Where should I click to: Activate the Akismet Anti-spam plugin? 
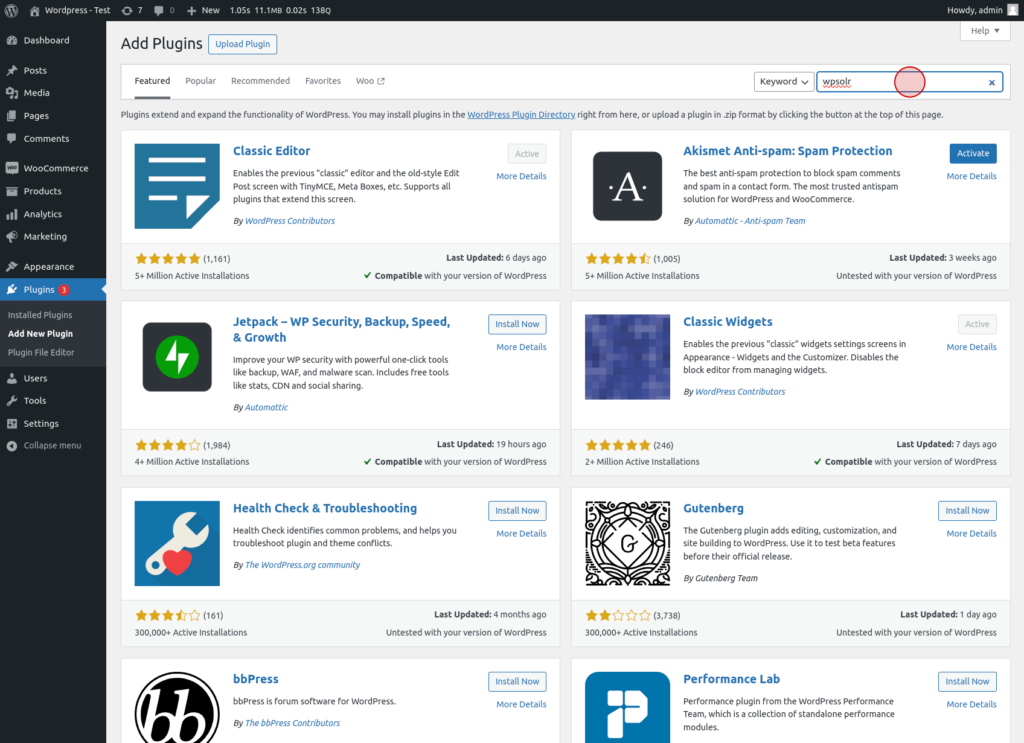(972, 153)
